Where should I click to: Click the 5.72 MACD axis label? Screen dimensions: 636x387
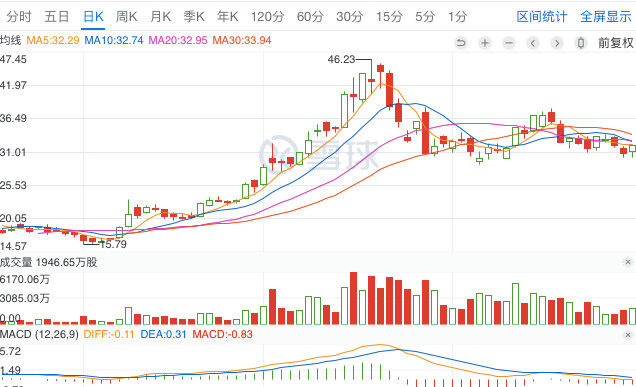click(11, 351)
